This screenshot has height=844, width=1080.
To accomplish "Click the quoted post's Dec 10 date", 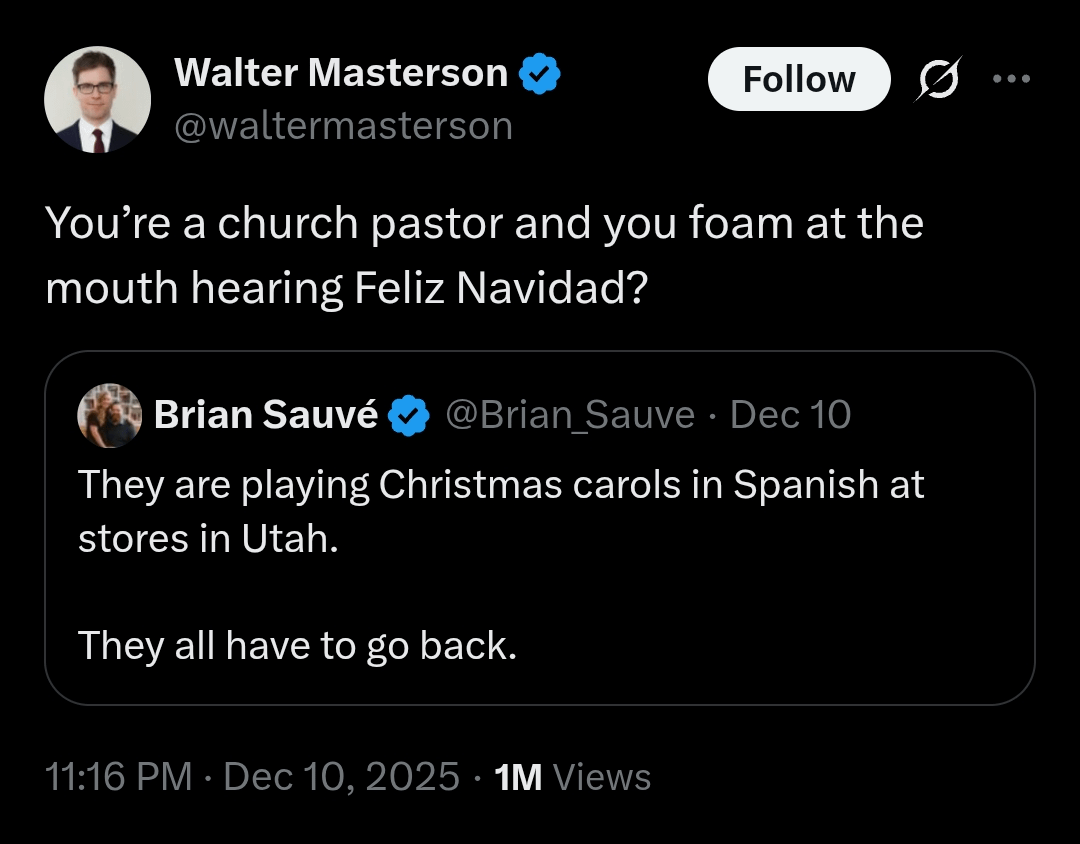I will click(791, 415).
